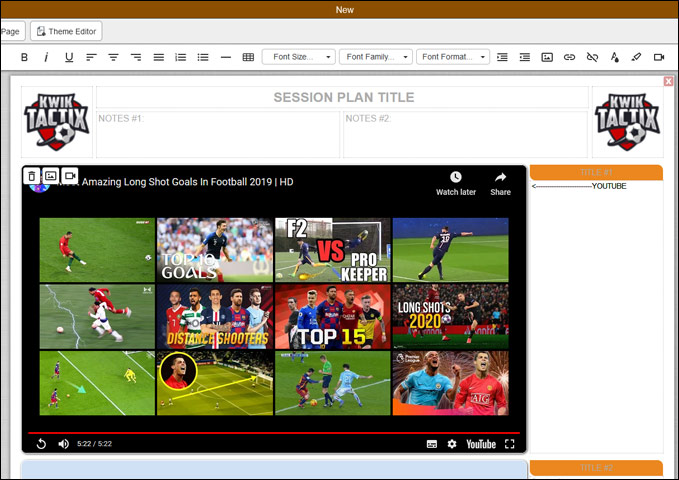Click the Session Plan Title field

click(343, 98)
